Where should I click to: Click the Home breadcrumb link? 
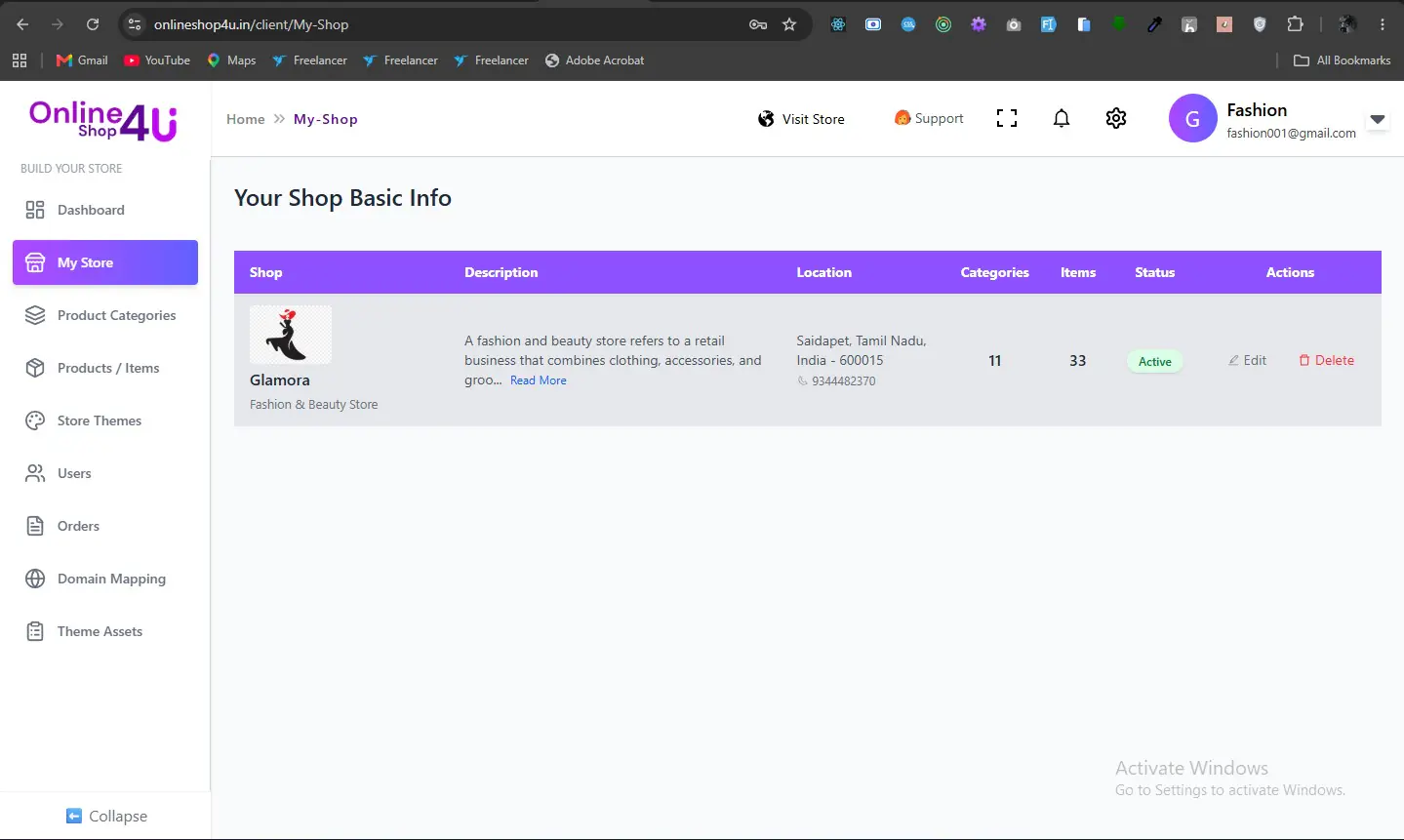pyautogui.click(x=246, y=119)
